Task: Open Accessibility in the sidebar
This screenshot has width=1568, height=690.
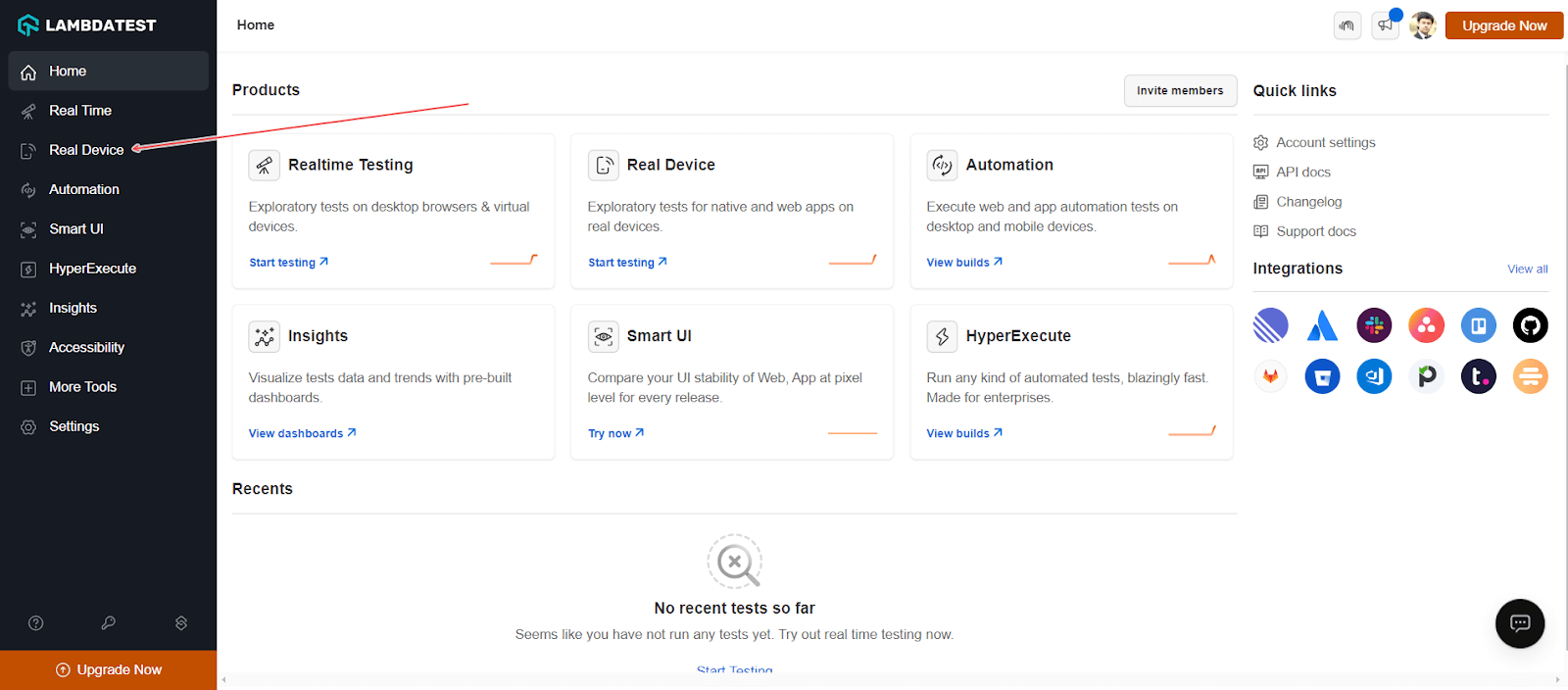Action: pyautogui.click(x=108, y=348)
